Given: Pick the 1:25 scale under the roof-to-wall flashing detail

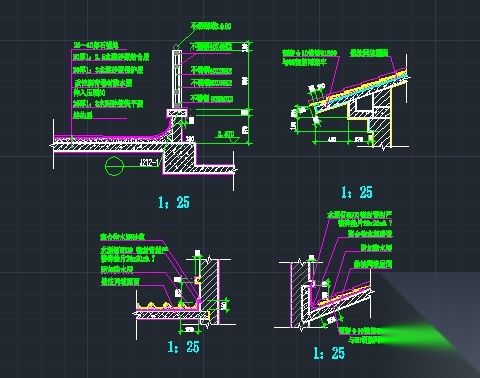Looking at the screenshot, I should tap(329, 353).
